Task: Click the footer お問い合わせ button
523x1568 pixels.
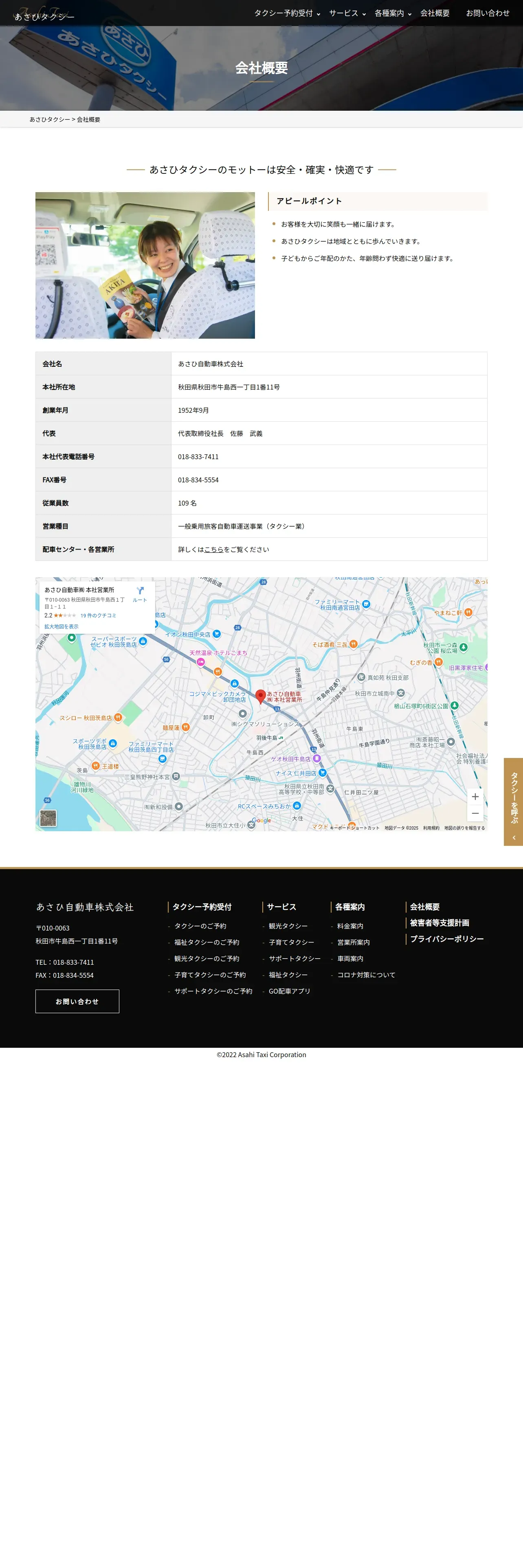Action: click(x=77, y=1001)
